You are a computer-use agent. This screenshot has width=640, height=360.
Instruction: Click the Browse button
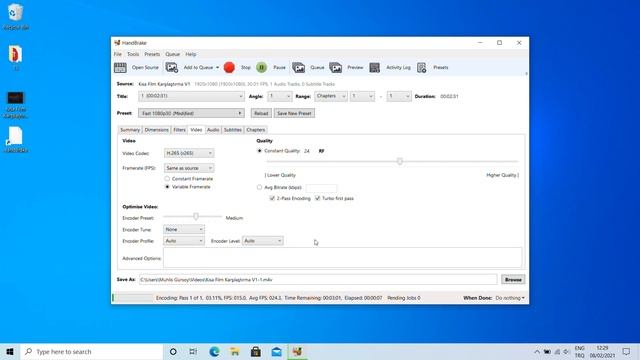513,280
